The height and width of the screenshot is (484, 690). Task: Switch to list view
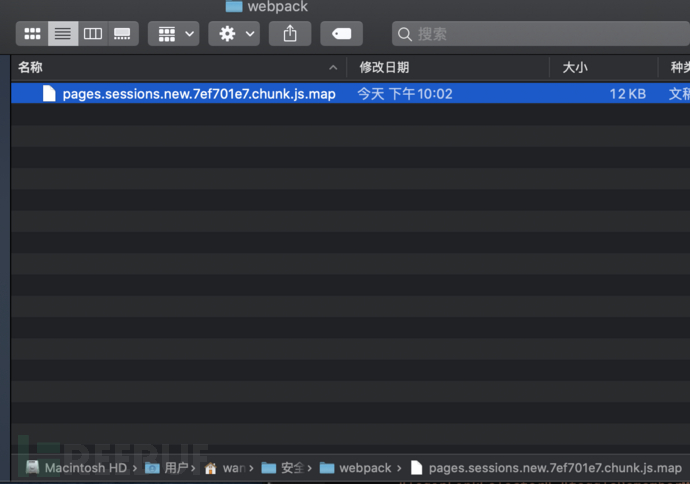pyautogui.click(x=62, y=34)
